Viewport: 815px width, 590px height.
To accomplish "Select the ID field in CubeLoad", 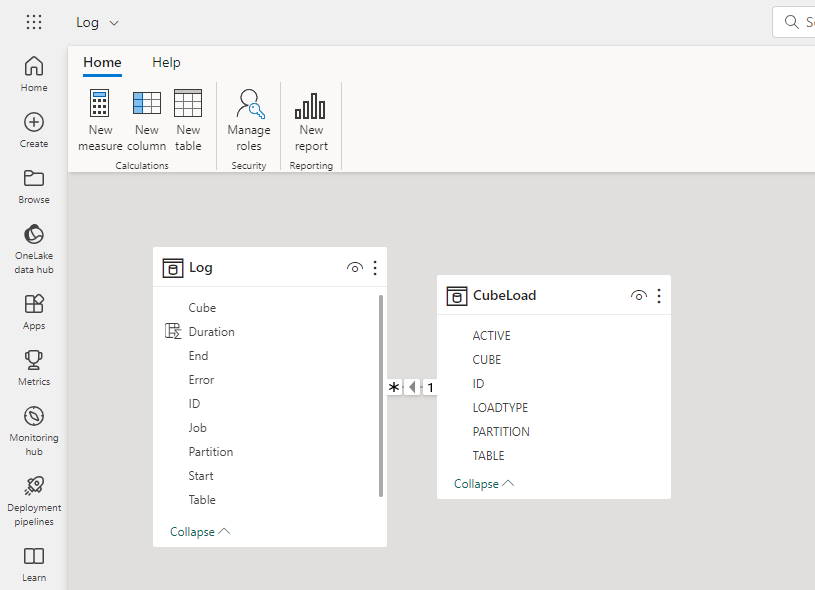I will pos(478,384).
